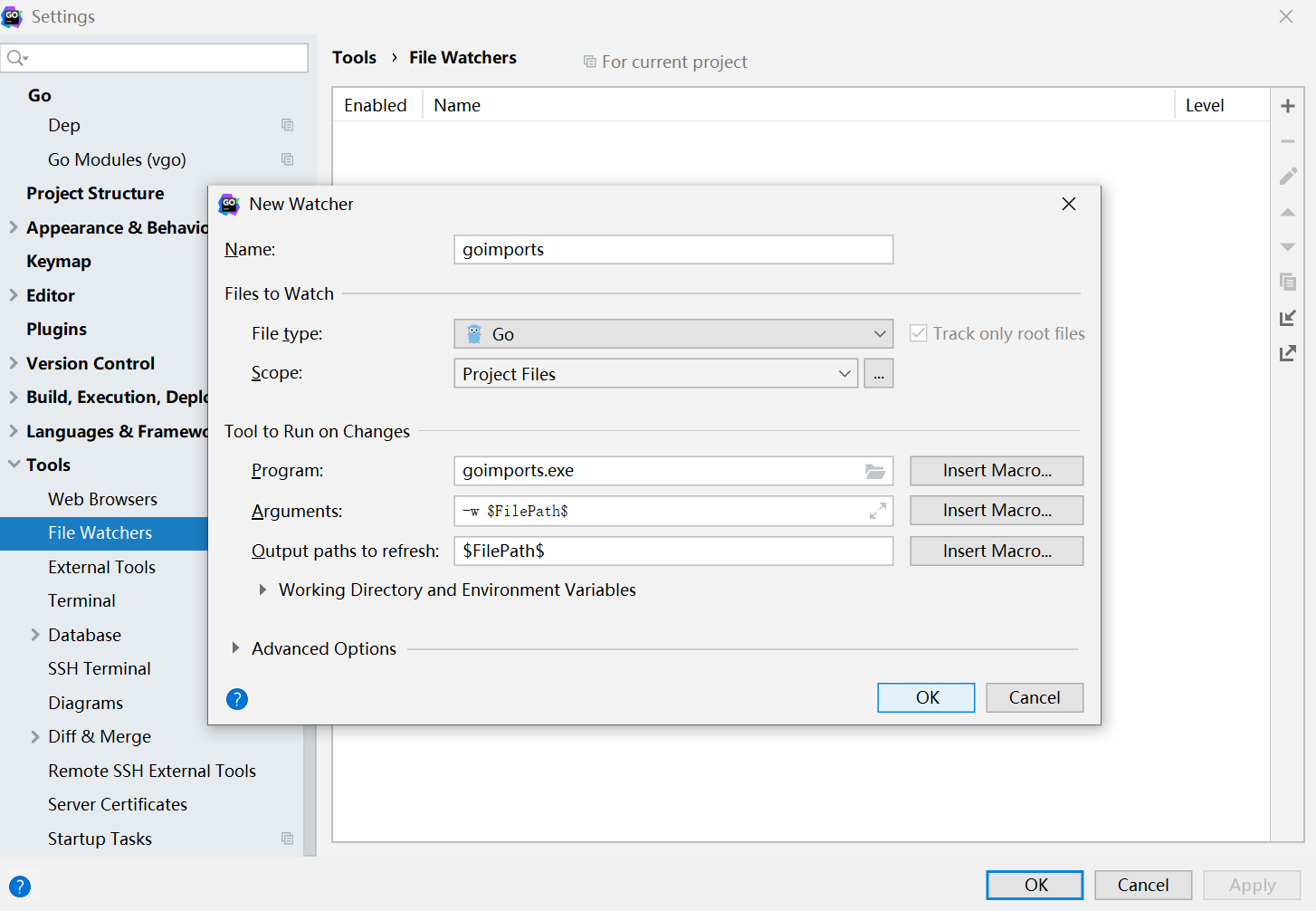This screenshot has width=1316, height=911.
Task: Close the New Watcher dialog
Action: pos(1069,204)
